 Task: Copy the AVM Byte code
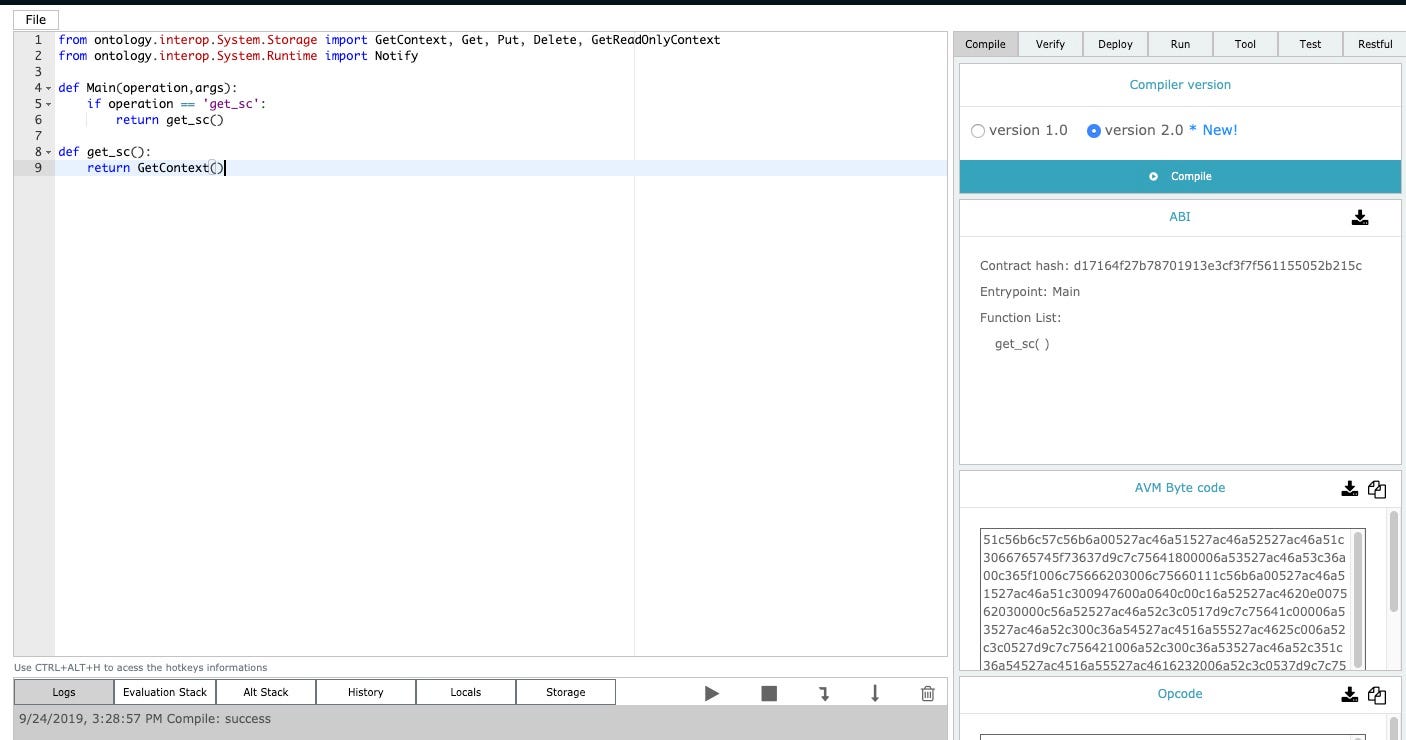1377,489
